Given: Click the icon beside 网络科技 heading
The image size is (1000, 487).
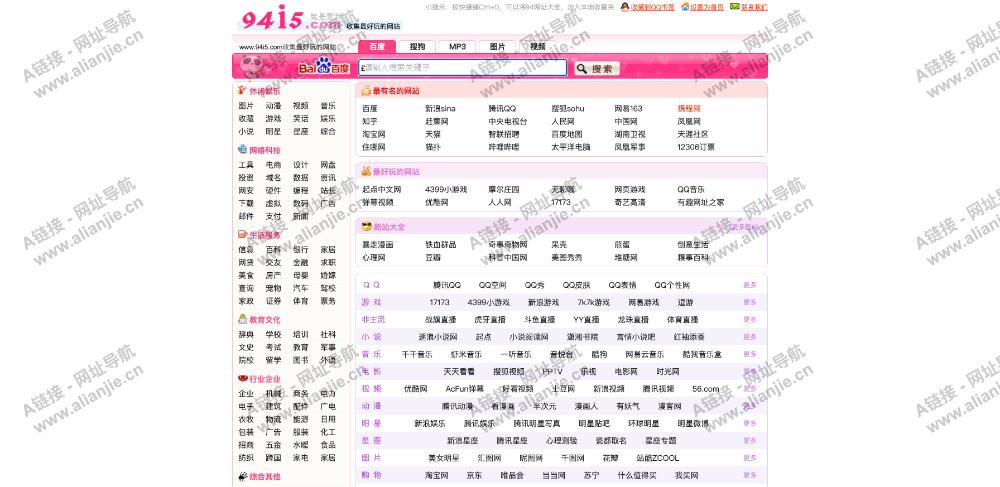Looking at the screenshot, I should pos(242,150).
